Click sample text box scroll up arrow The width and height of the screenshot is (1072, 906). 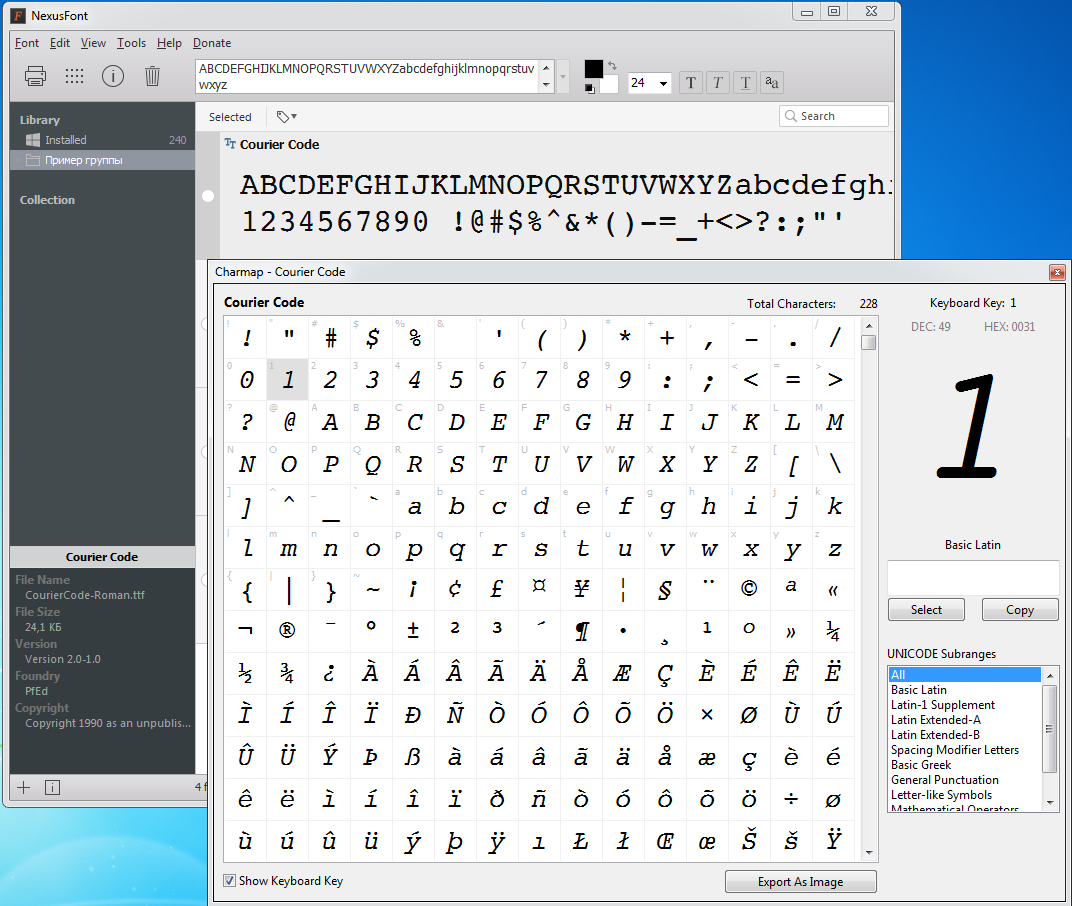pos(546,68)
